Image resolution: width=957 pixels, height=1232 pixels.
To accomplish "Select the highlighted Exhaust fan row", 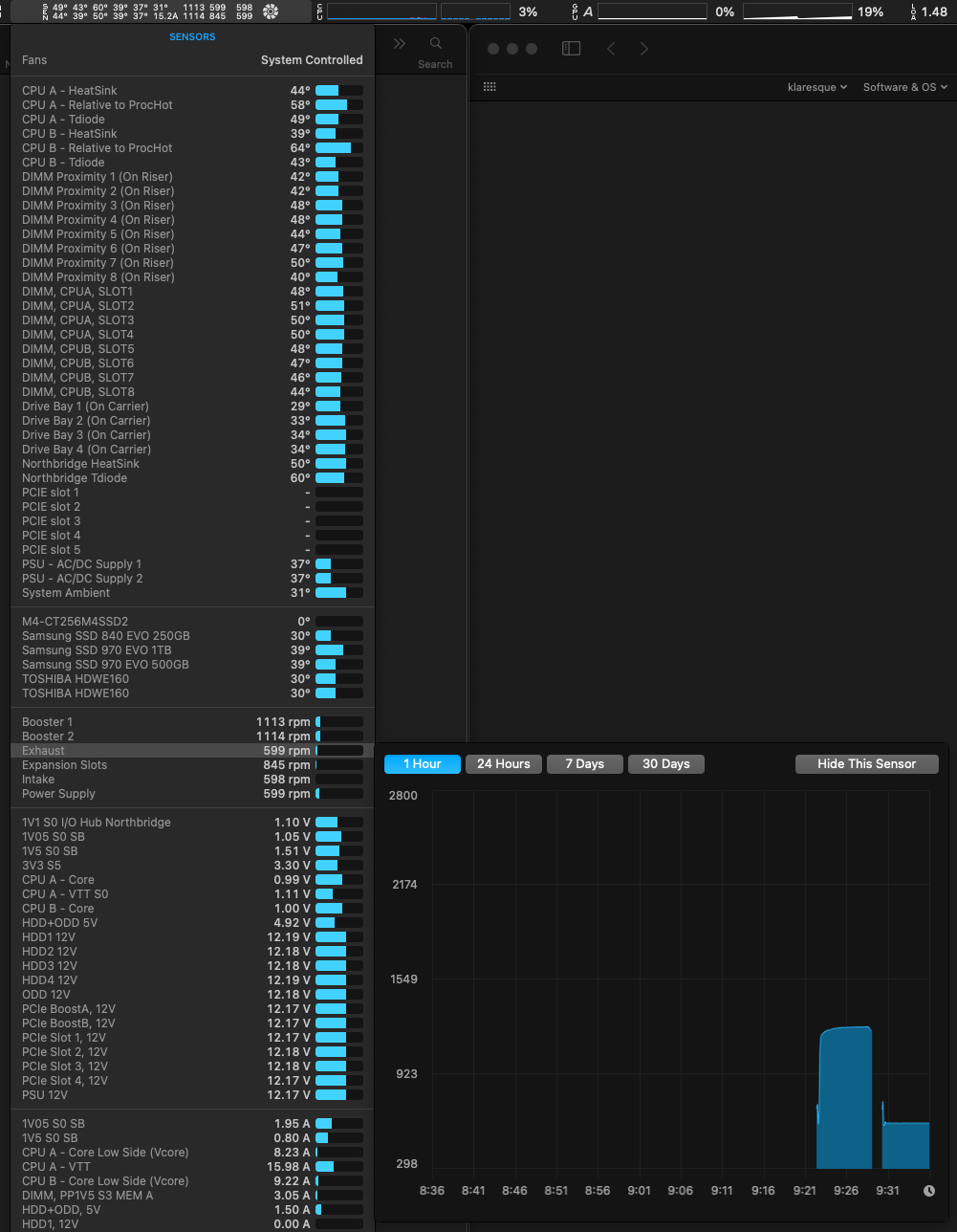I will (x=192, y=751).
